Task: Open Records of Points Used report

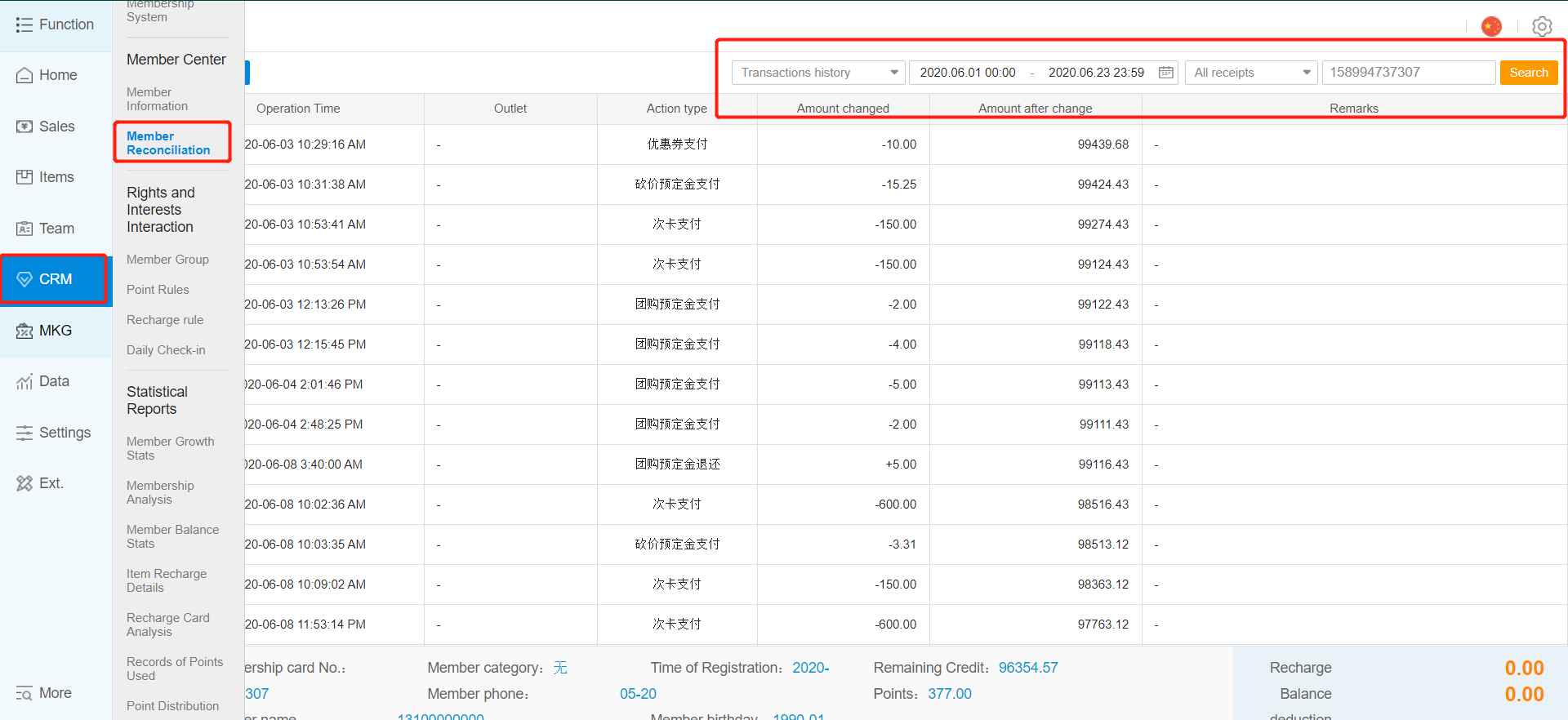Action: [175, 669]
